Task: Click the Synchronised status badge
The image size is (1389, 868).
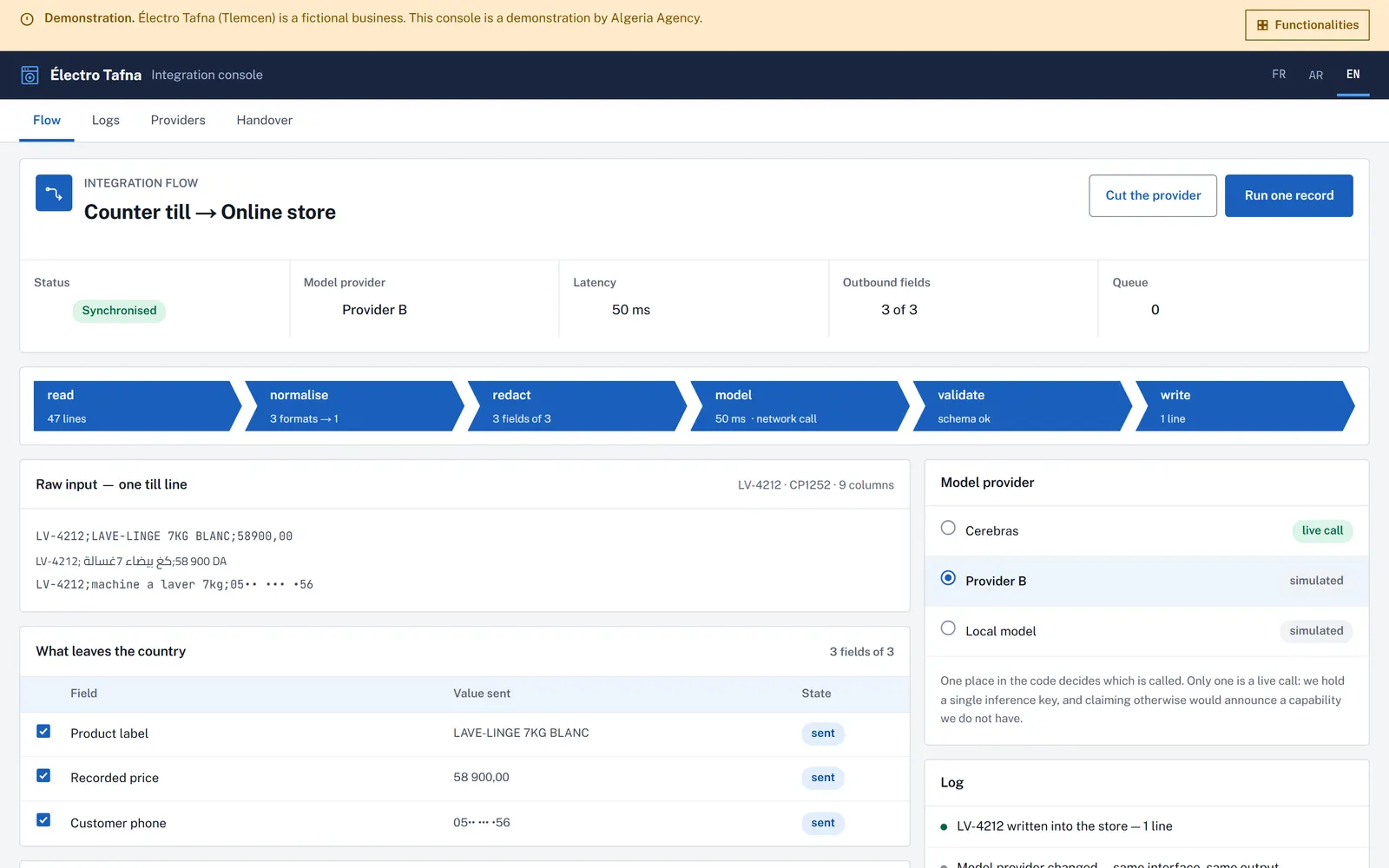Action: click(119, 311)
